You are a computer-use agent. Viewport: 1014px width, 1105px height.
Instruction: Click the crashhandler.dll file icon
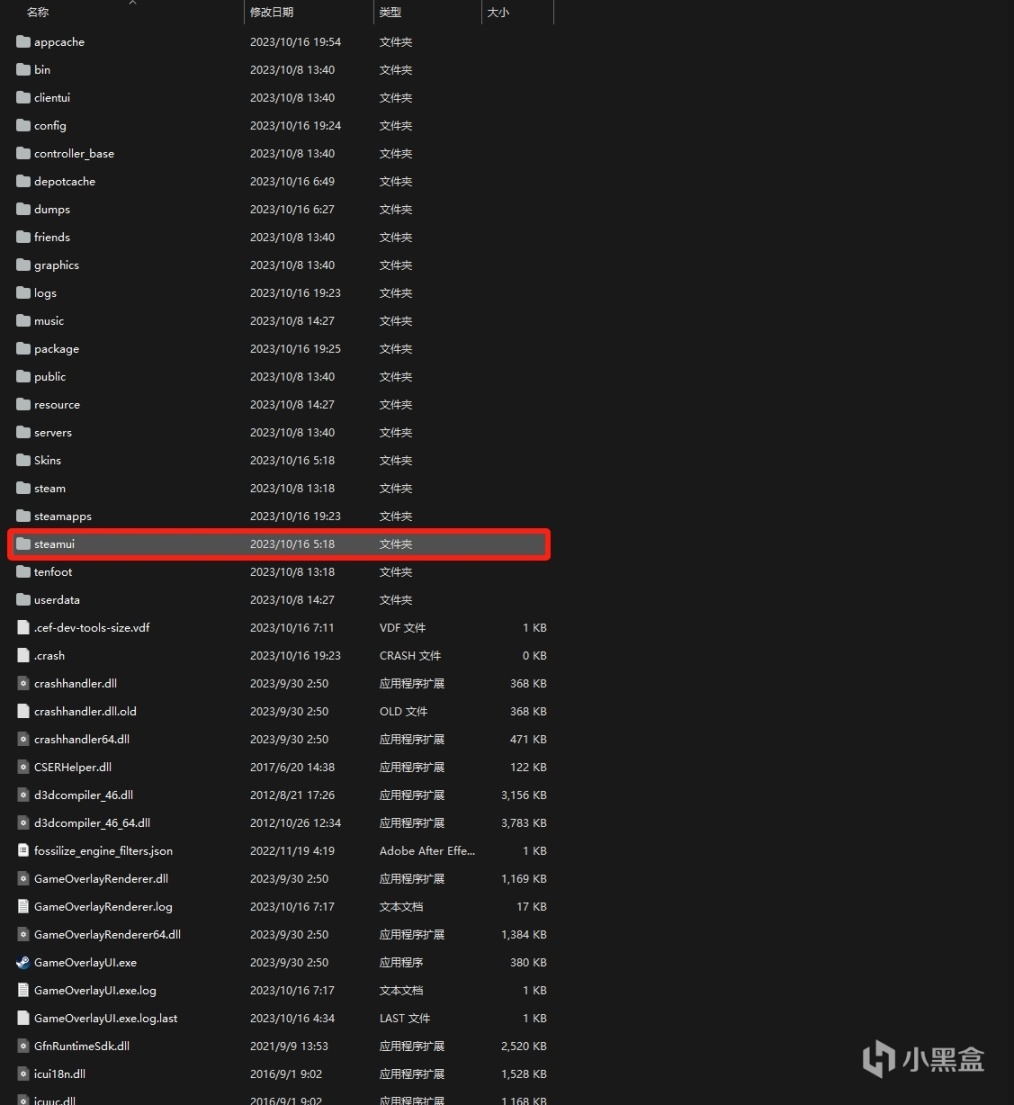pyautogui.click(x=24, y=683)
